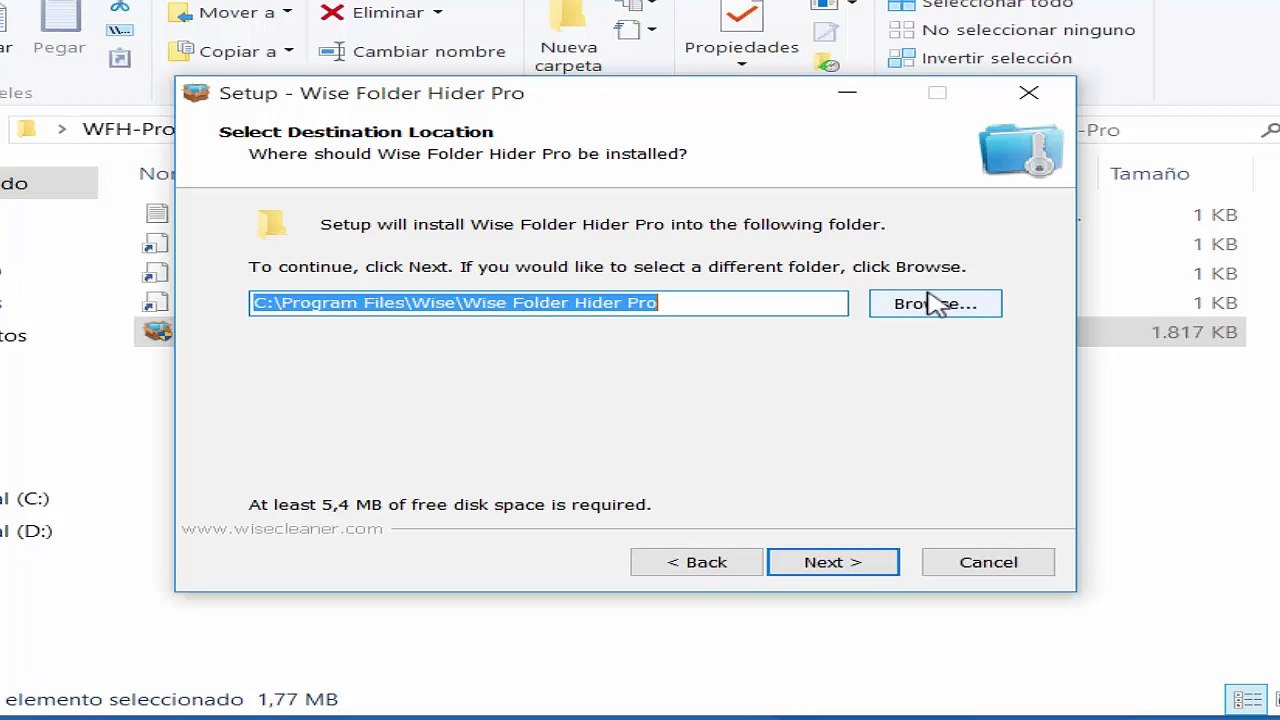
Task: Select the installer package file icon
Action: pyautogui.click(x=157, y=331)
